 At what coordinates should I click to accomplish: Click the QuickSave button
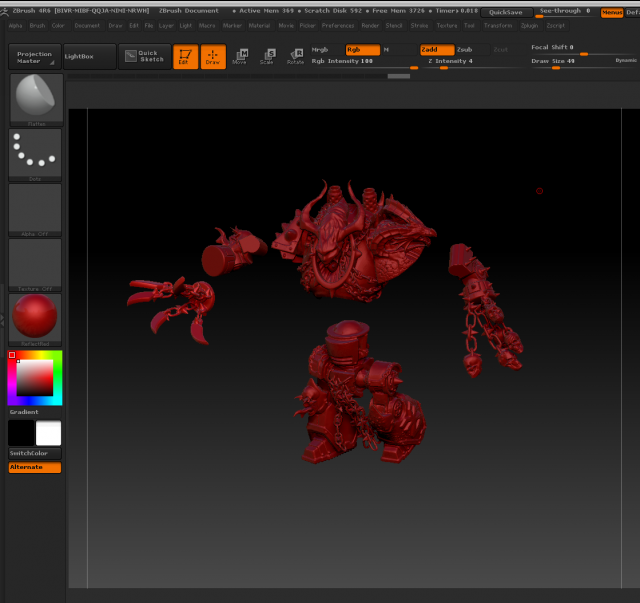pyautogui.click(x=506, y=13)
